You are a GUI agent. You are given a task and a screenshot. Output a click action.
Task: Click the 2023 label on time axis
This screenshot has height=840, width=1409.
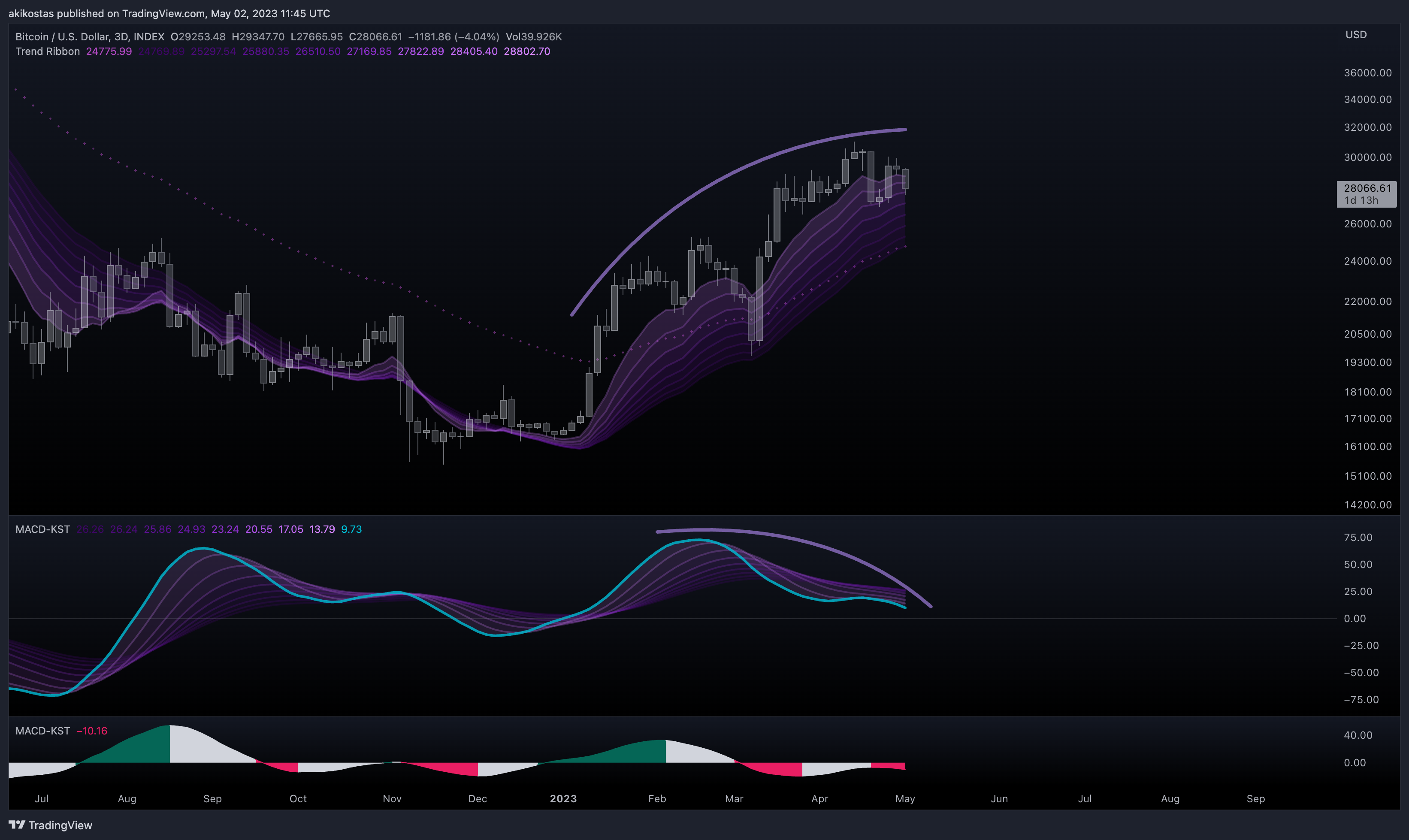point(563,799)
